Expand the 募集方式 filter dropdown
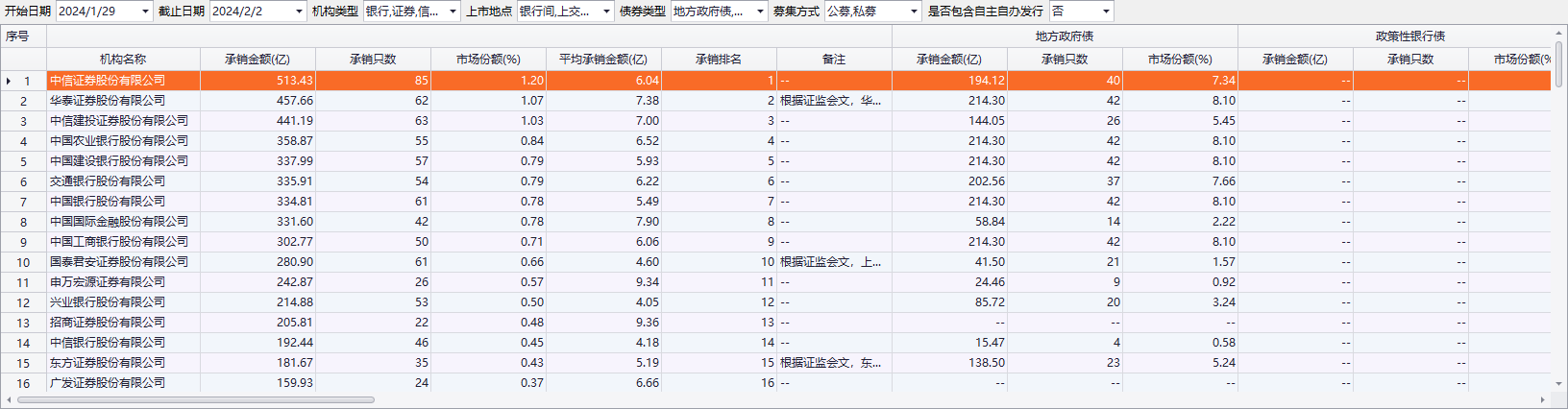The image size is (1568, 409). [914, 12]
